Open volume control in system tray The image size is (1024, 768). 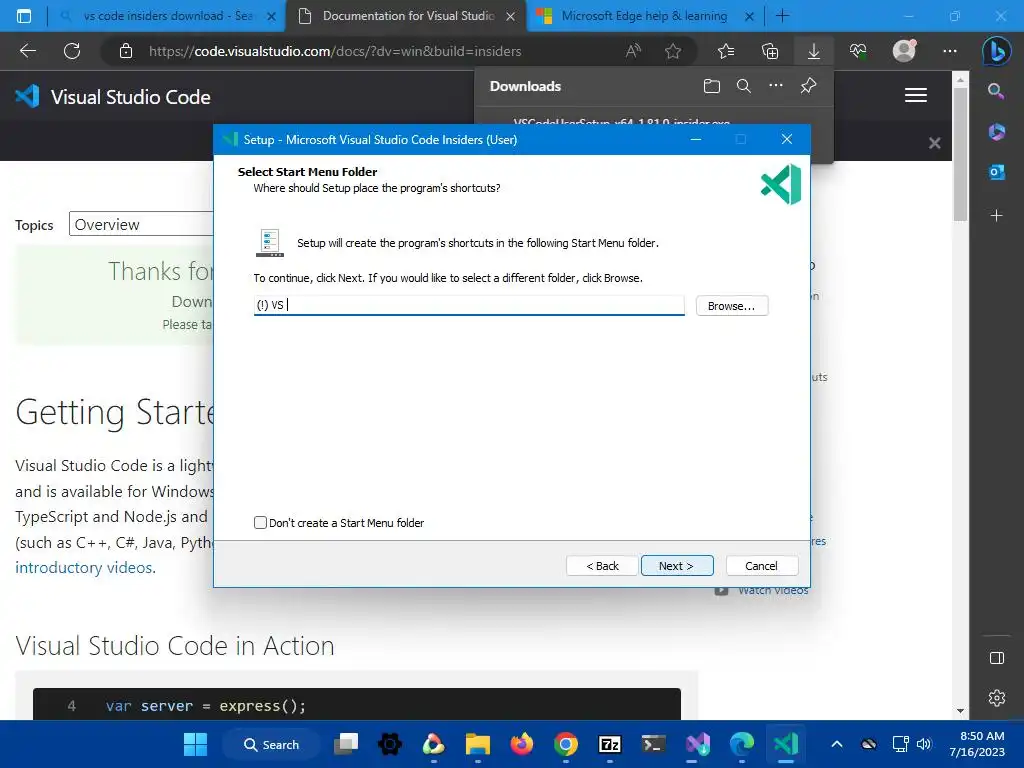[924, 744]
